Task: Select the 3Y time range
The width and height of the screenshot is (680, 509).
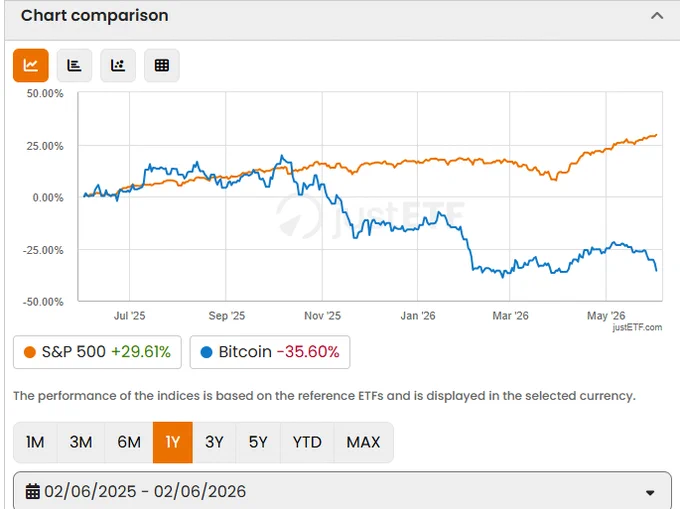Action: 214,442
